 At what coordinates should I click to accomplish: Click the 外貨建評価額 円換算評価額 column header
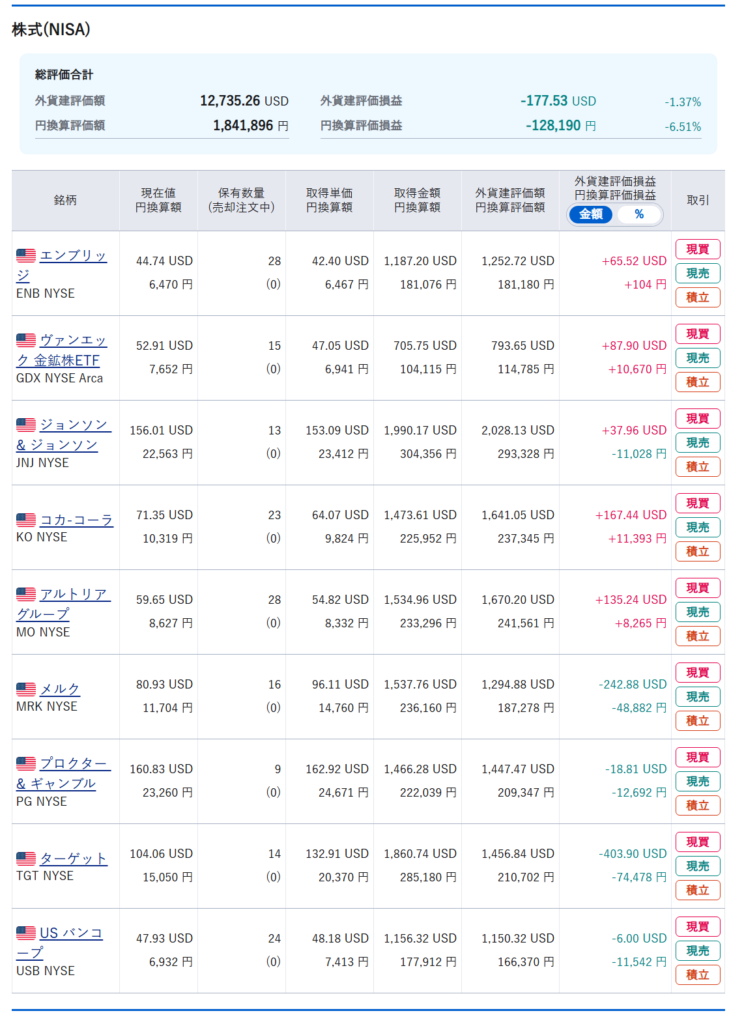point(510,200)
